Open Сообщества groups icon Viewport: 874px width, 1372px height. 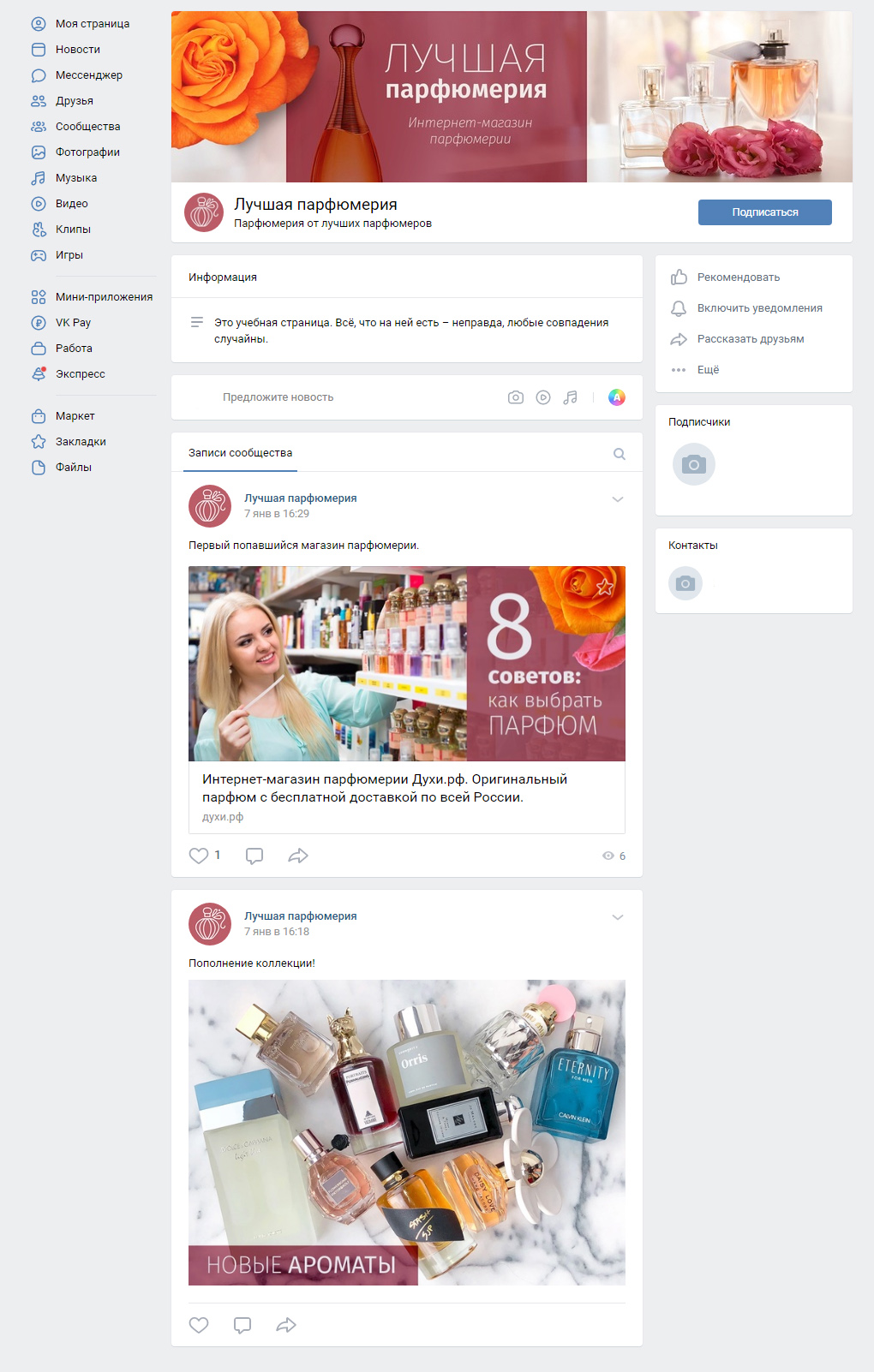click(x=39, y=127)
